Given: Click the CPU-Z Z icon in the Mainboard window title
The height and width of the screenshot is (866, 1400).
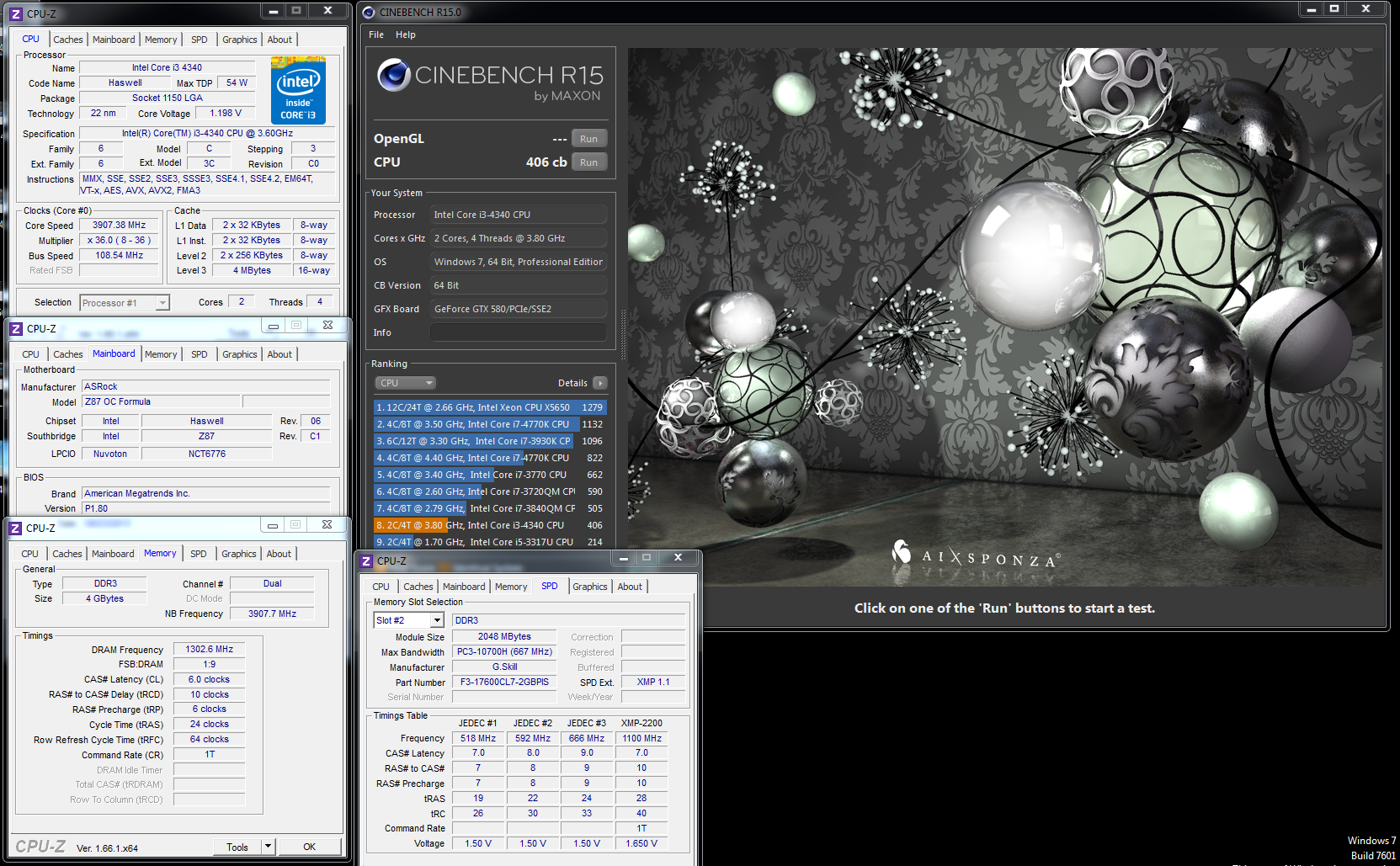Looking at the screenshot, I should point(16,329).
